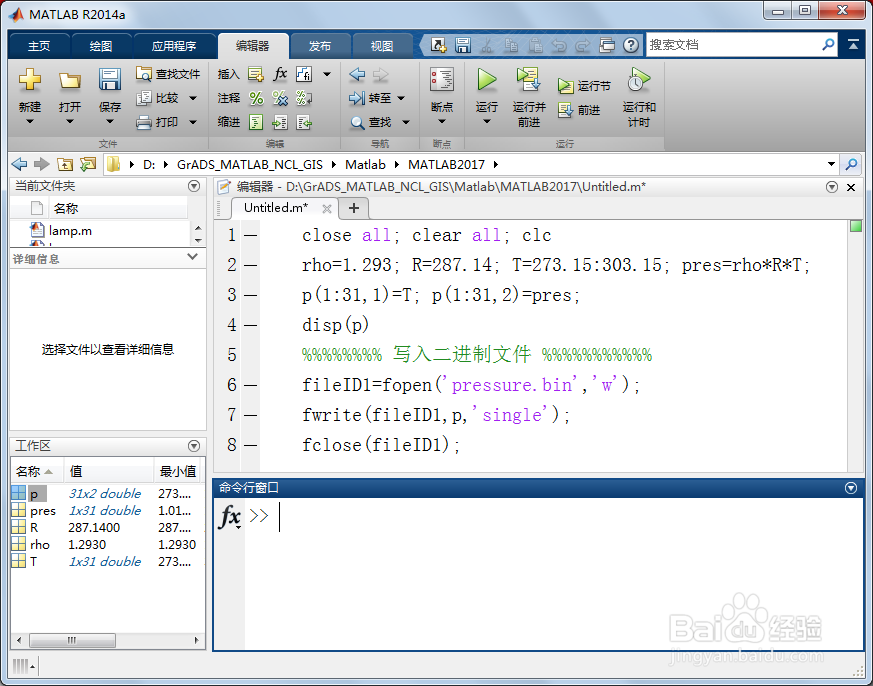Open editor panel actions dropdown
The width and height of the screenshot is (873, 686).
coord(832,187)
